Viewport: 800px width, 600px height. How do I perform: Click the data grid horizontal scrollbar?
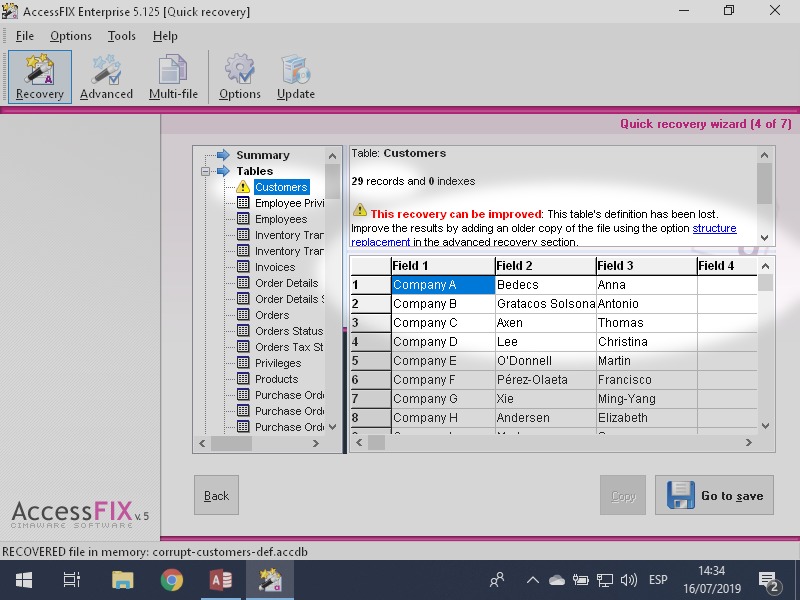tap(560, 442)
